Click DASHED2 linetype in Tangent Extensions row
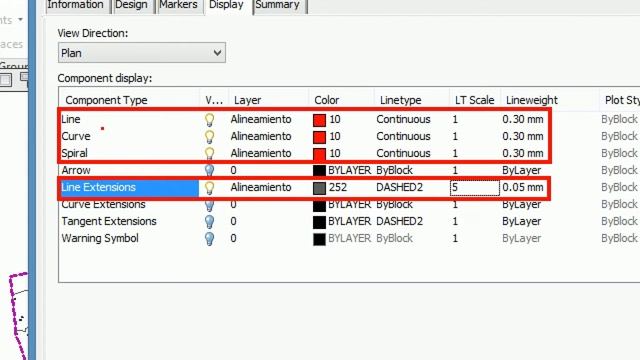The width and height of the screenshot is (640, 360). coord(400,221)
